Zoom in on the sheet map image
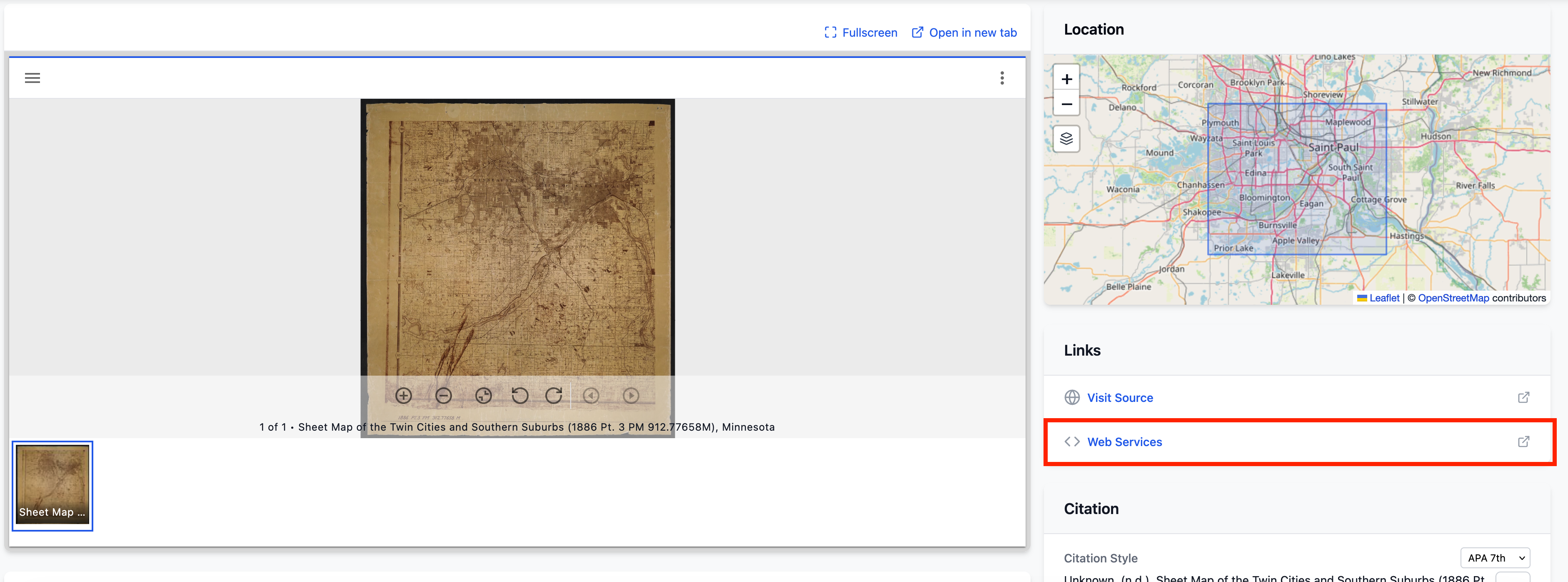 click(404, 396)
